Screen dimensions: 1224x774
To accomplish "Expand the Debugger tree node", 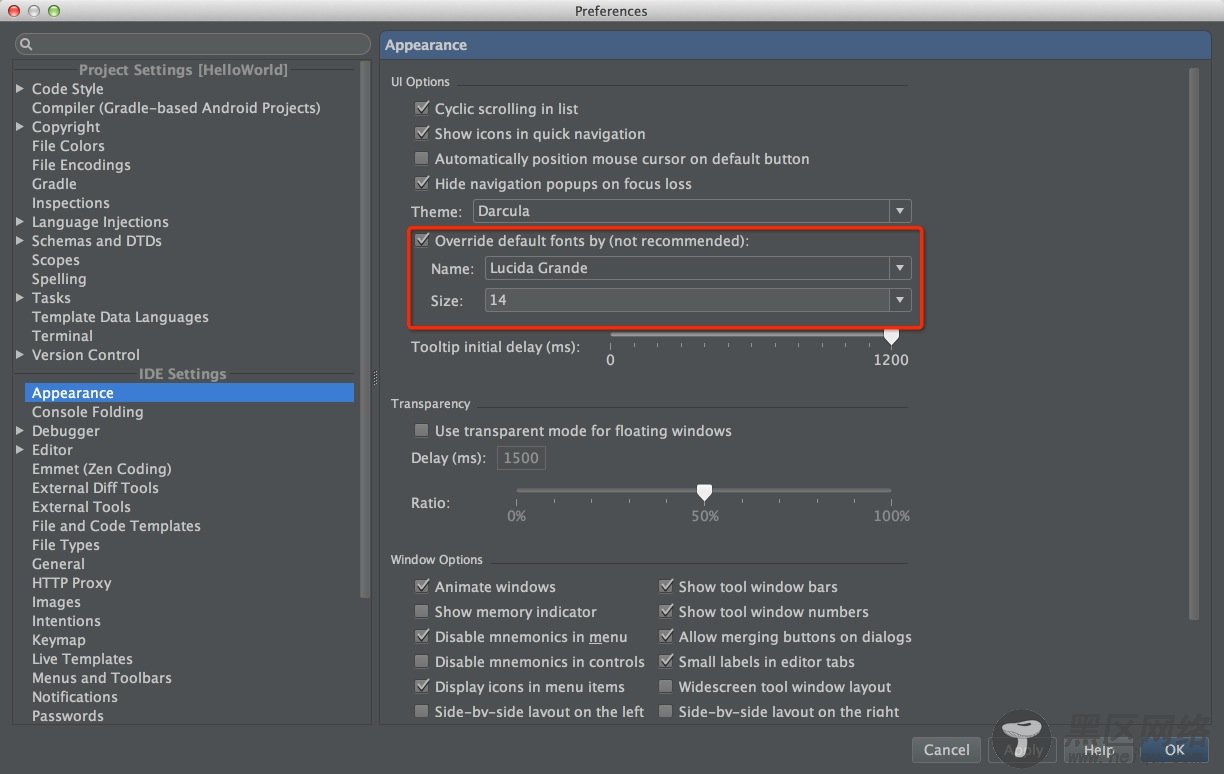I will (x=20, y=431).
